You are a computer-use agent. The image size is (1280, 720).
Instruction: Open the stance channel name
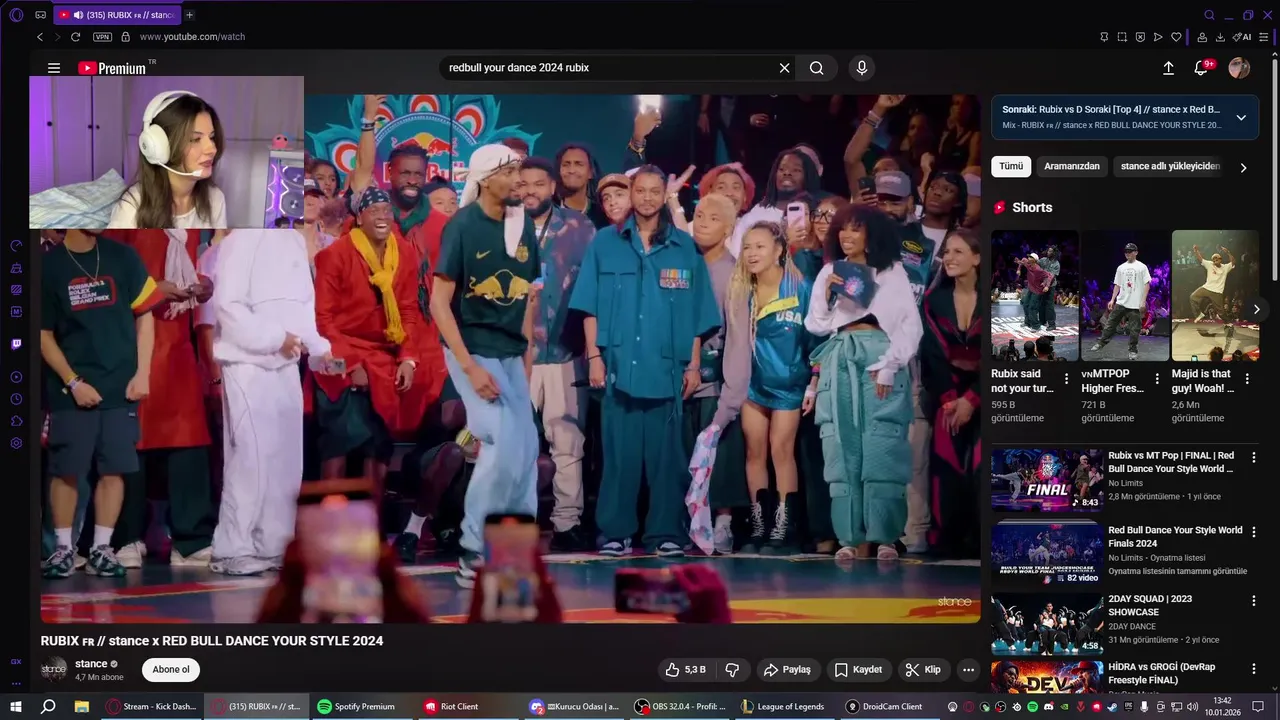(x=91, y=664)
